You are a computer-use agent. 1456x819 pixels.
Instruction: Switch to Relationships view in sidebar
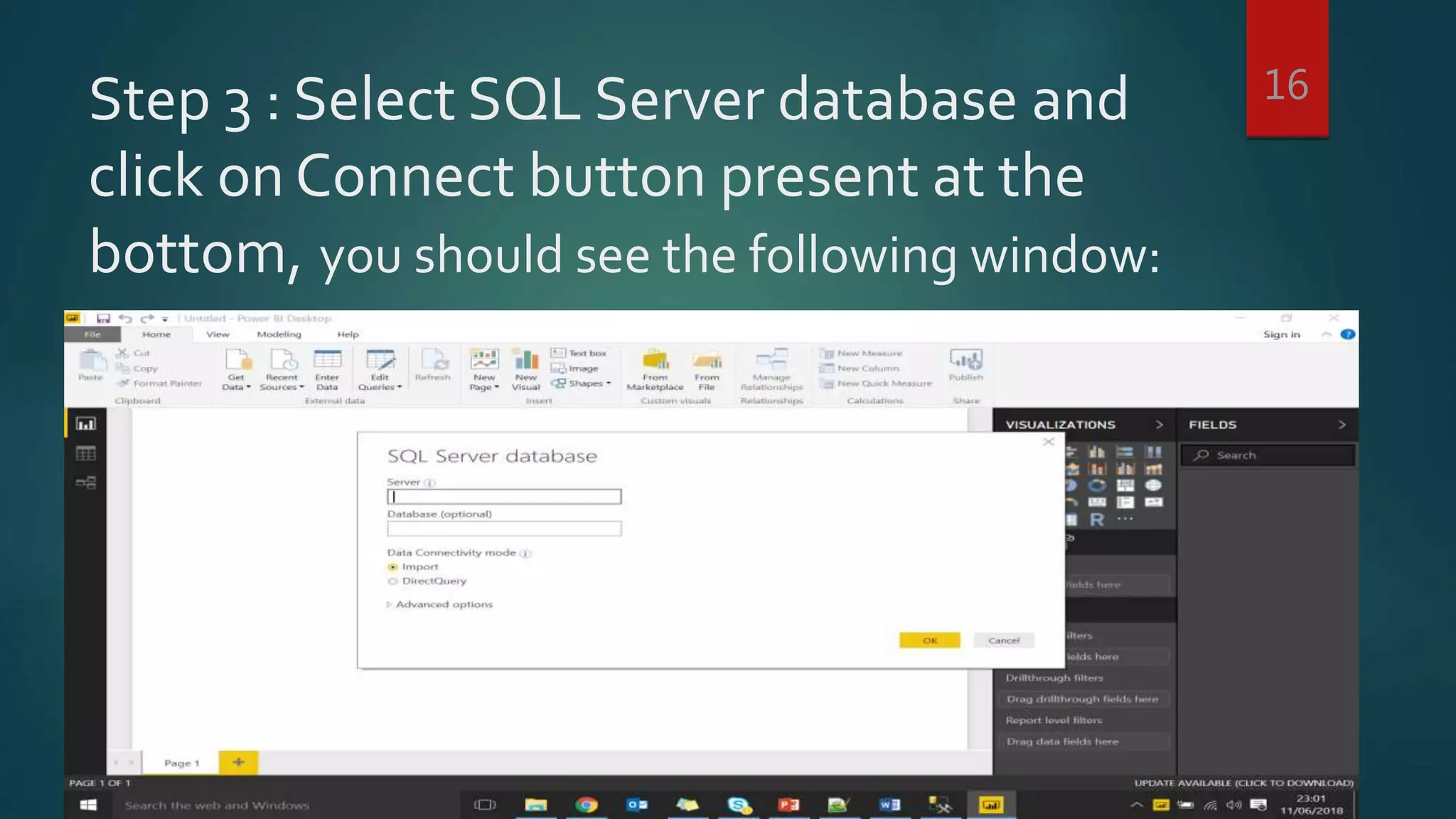pos(86,483)
